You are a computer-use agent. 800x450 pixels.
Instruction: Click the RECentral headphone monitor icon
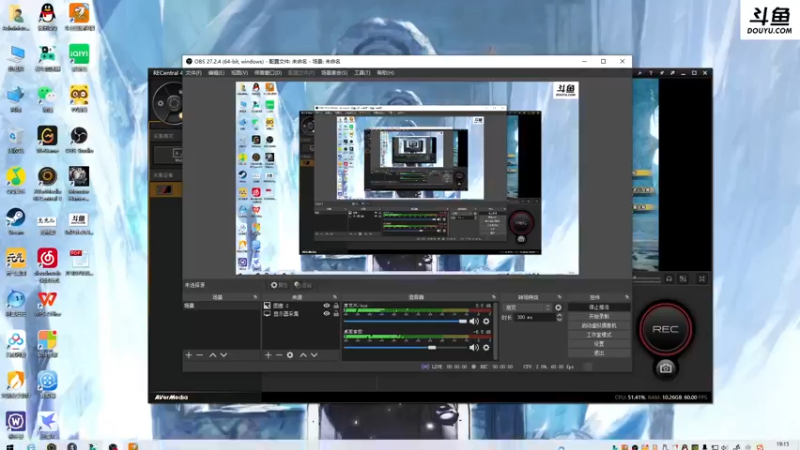pyautogui.click(x=669, y=279)
